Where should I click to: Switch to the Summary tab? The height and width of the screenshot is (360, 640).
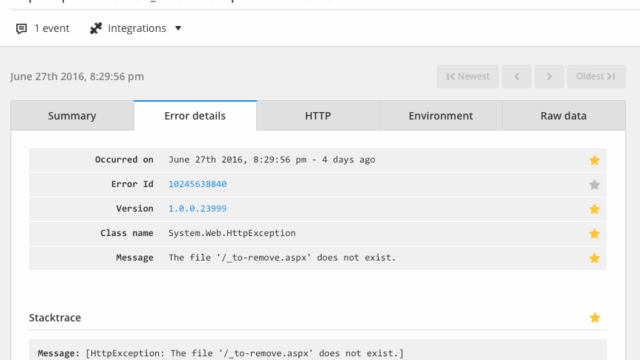(x=72, y=116)
